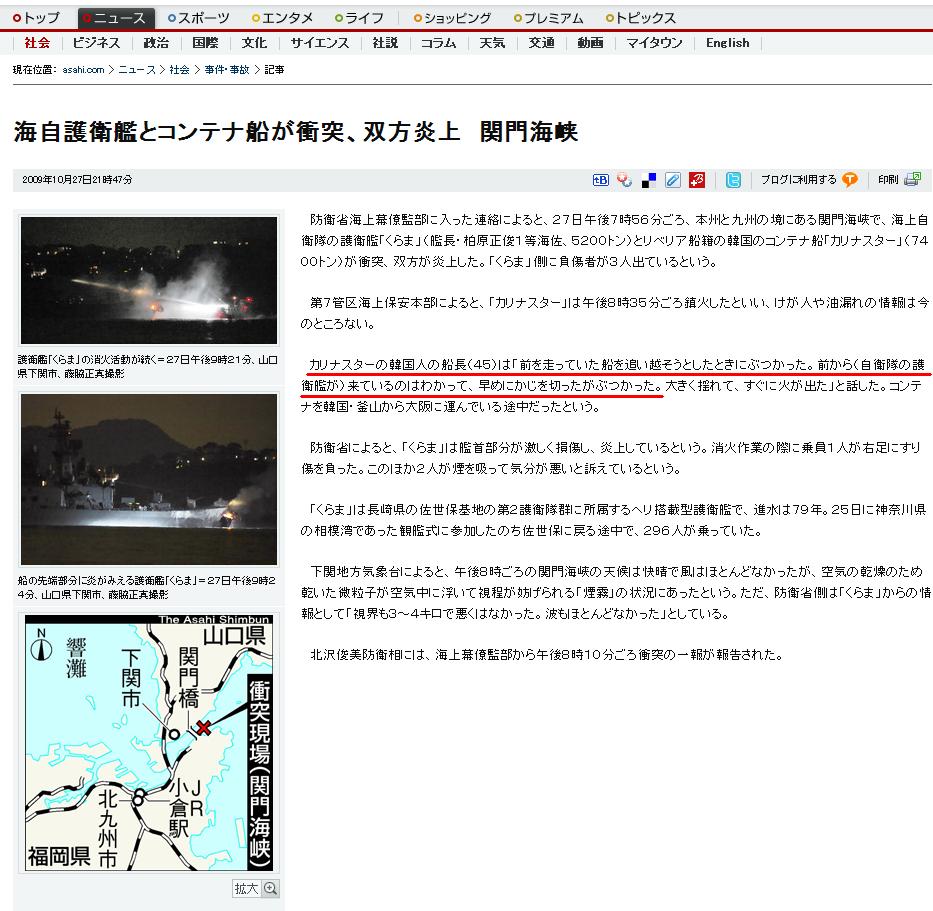This screenshot has height=911, width=933.
Task: Open the トップ tab
Action: pyautogui.click(x=36, y=18)
